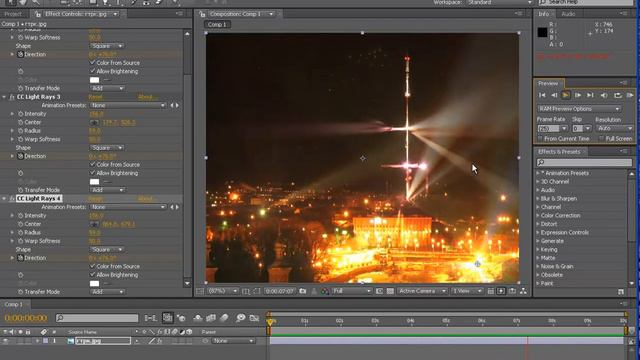This screenshot has width=640, height=360.
Task: Toggle pixel aspect ratio correction icon
Action: (x=491, y=291)
